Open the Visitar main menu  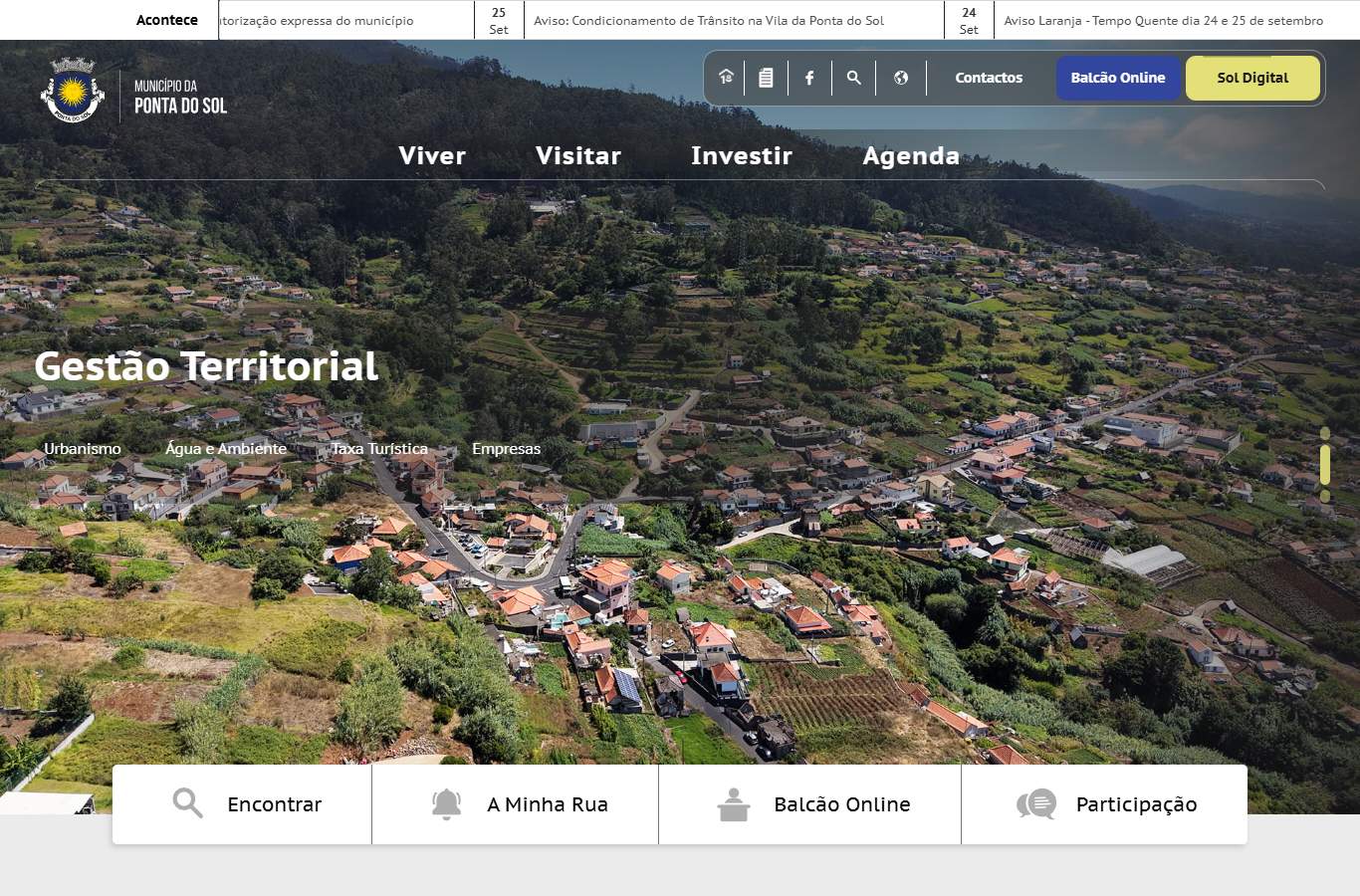pos(578,156)
